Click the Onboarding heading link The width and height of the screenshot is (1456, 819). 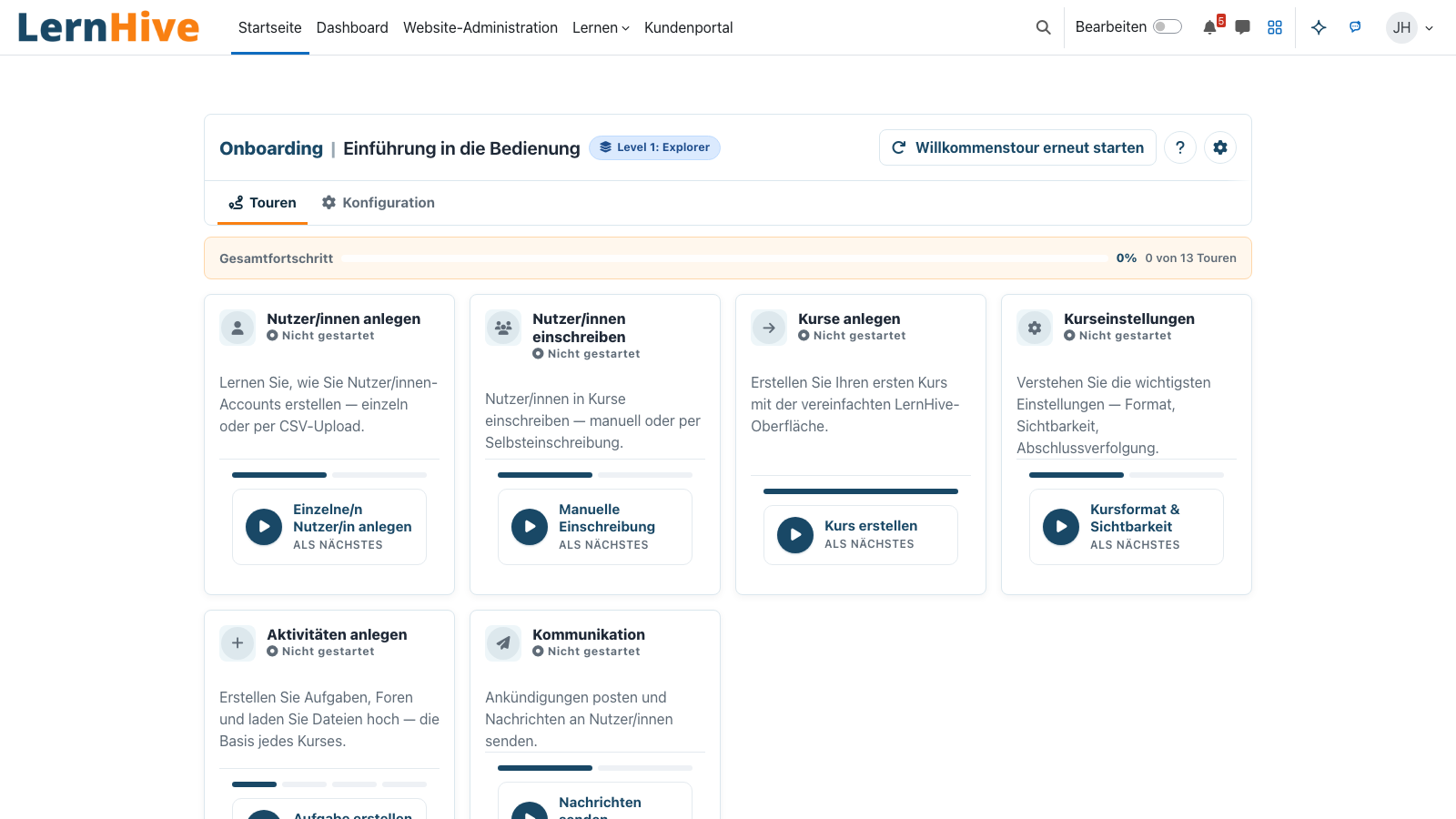(x=271, y=148)
